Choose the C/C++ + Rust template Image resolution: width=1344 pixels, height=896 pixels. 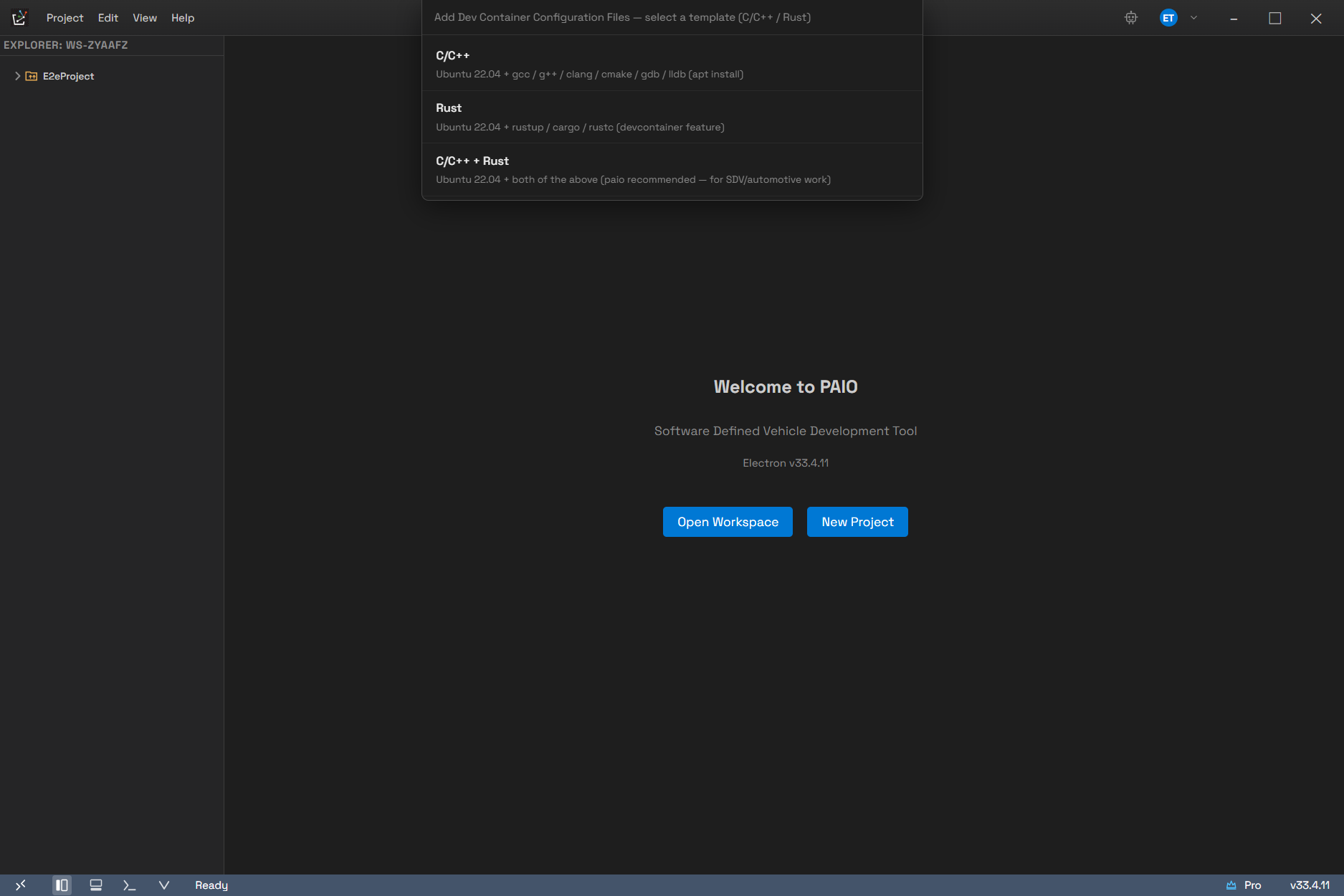(672, 170)
